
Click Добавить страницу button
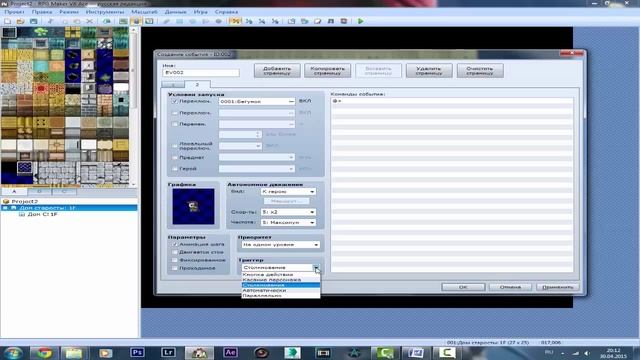pyautogui.click(x=277, y=71)
